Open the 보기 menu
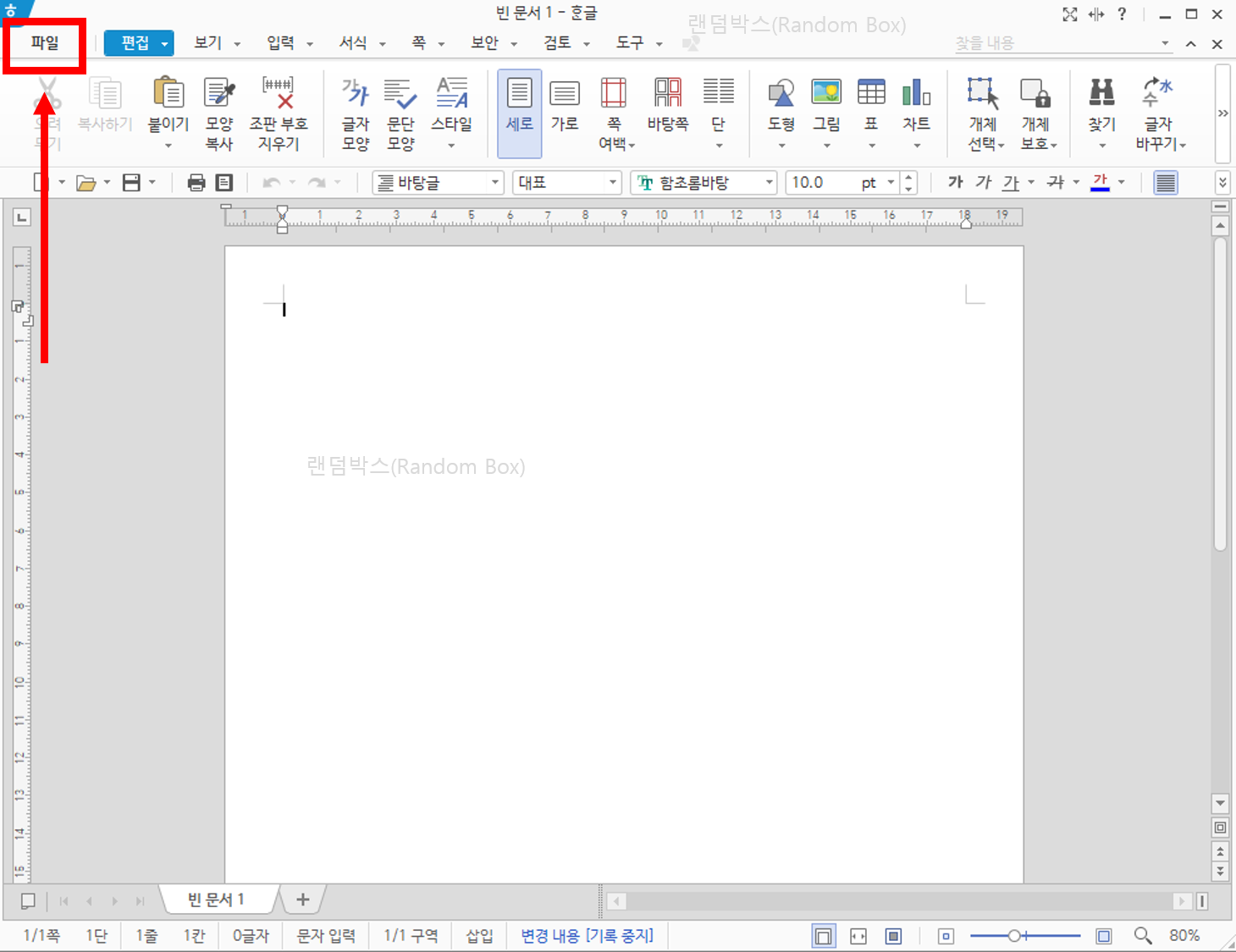 (x=217, y=43)
